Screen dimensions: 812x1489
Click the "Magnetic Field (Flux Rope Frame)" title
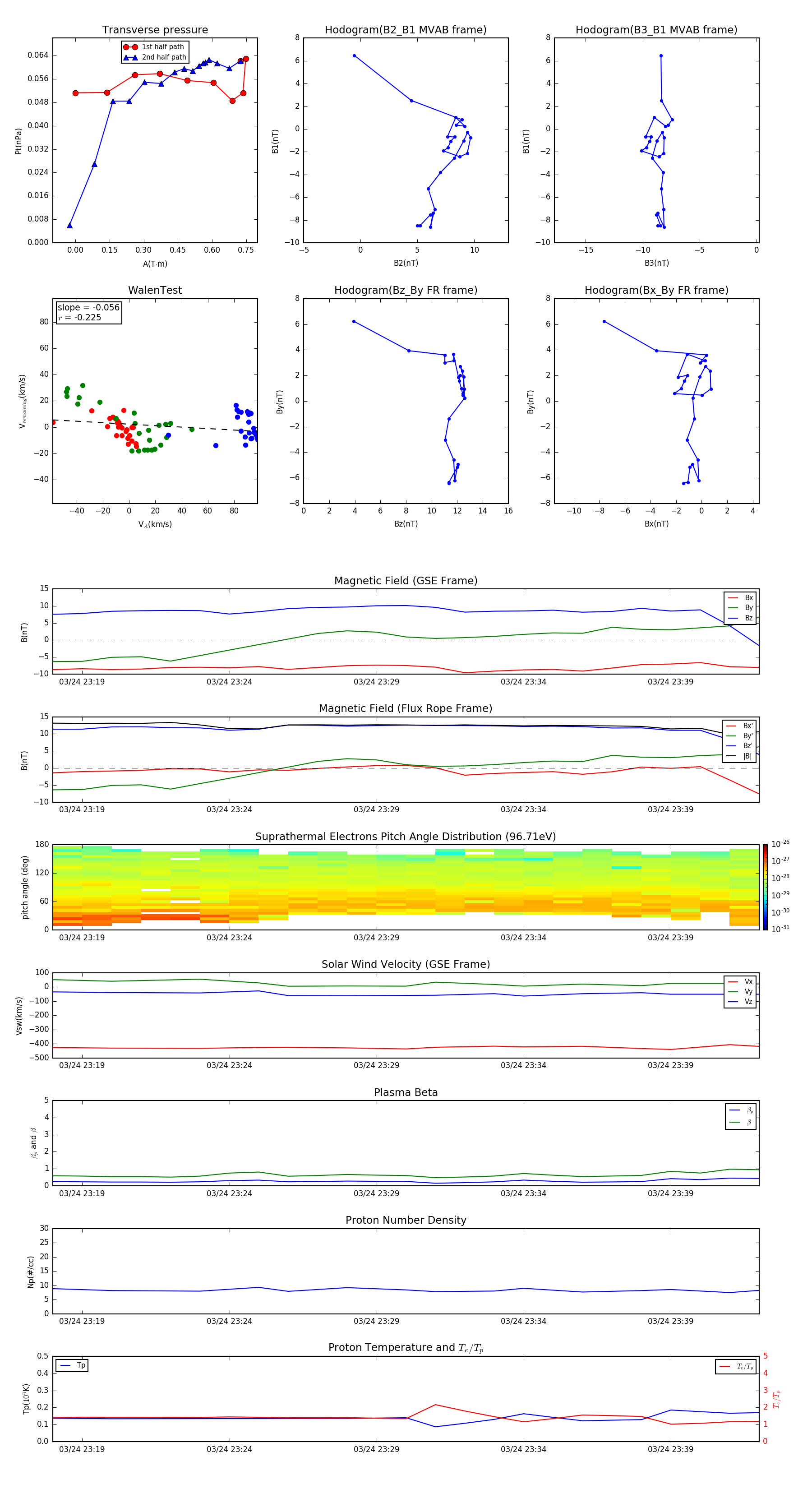coord(406,709)
